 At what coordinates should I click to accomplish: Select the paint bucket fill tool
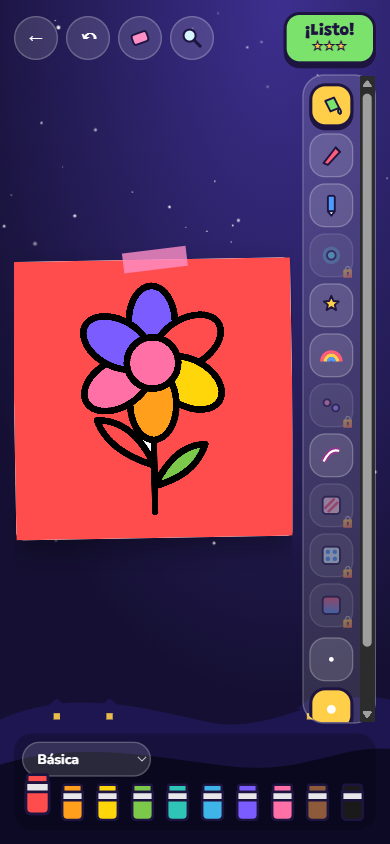point(331,106)
